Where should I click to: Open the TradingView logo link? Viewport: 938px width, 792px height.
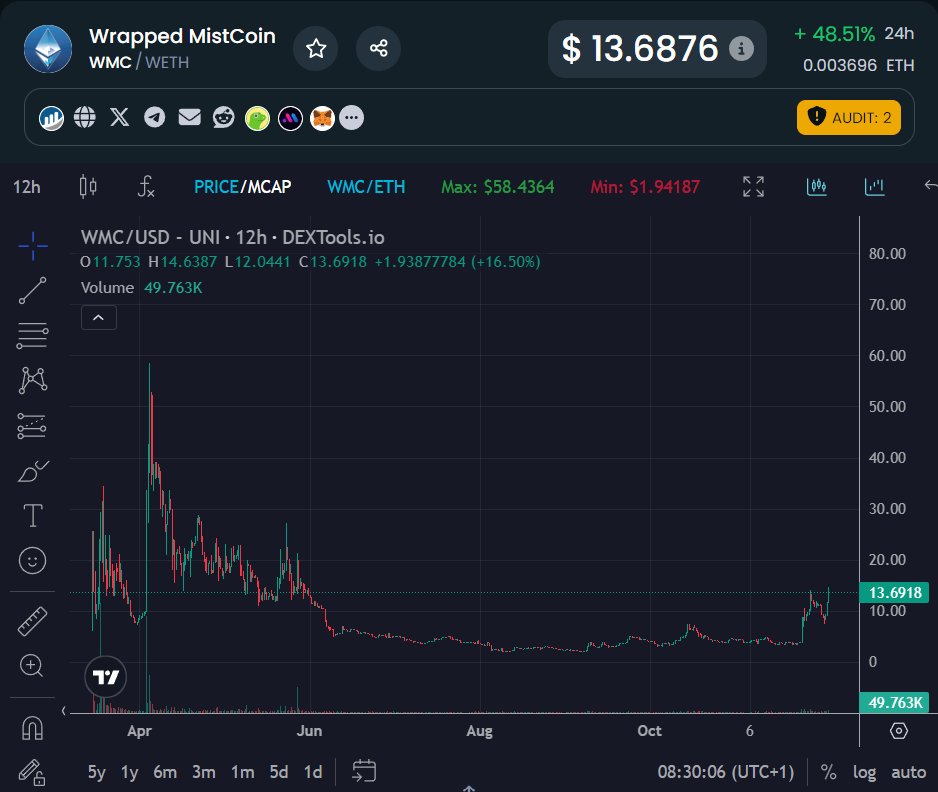(x=105, y=677)
